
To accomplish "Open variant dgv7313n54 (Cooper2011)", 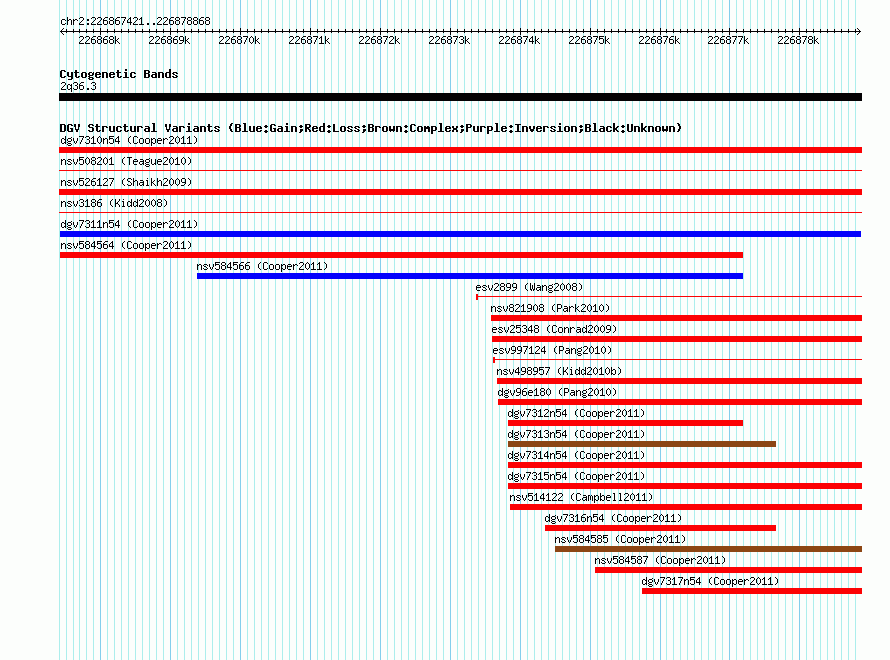I will tap(576, 434).
